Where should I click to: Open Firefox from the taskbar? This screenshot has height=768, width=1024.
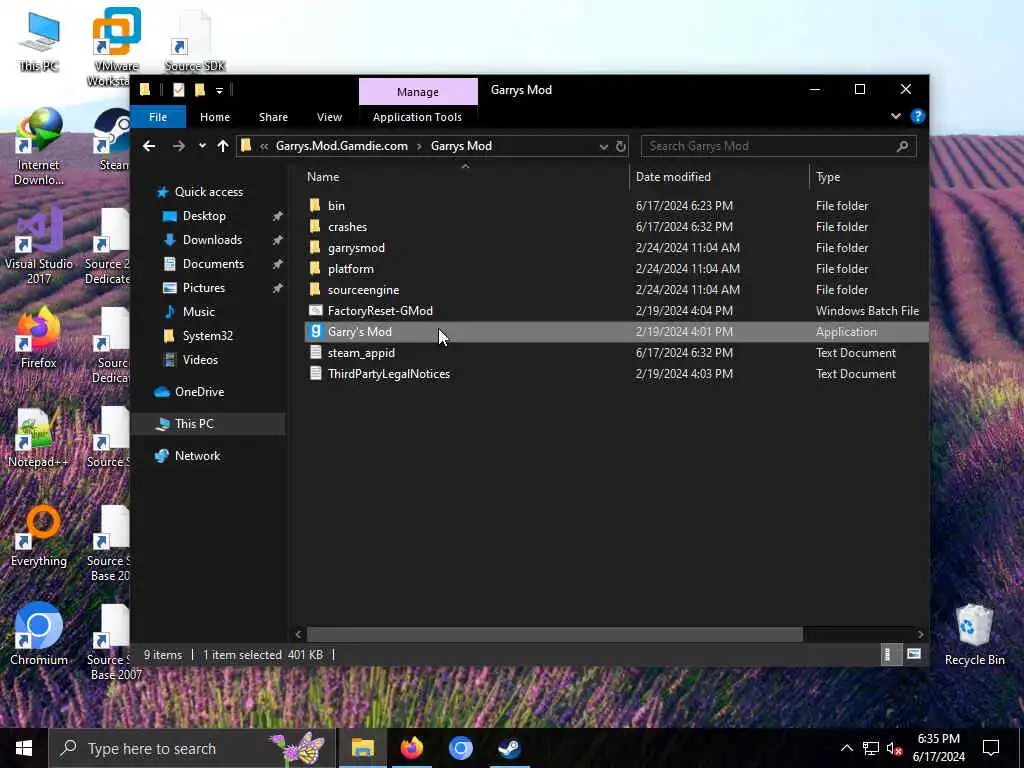tap(411, 748)
